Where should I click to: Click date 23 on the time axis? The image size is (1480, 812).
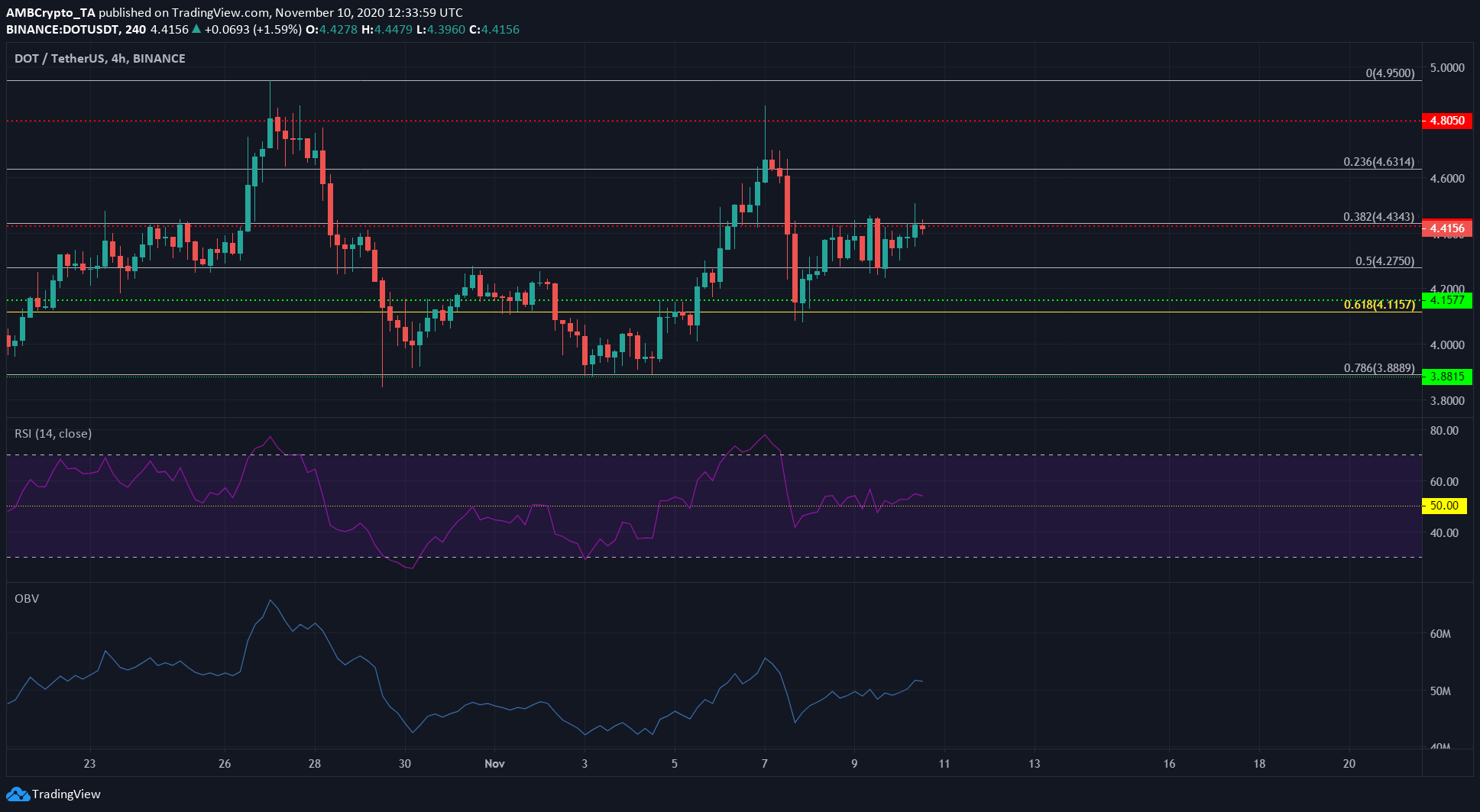tap(89, 764)
